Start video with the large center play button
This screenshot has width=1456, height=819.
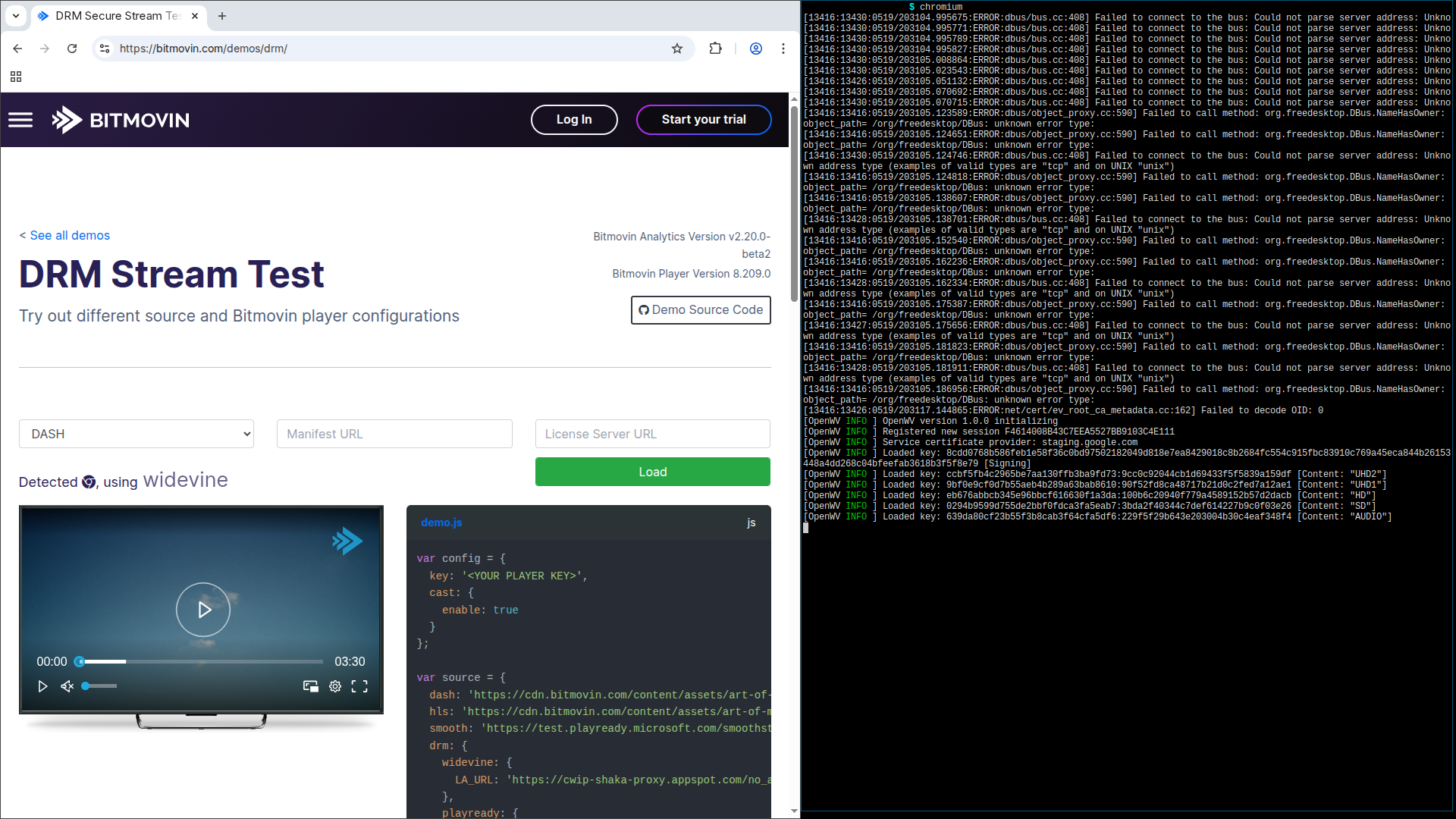click(203, 610)
